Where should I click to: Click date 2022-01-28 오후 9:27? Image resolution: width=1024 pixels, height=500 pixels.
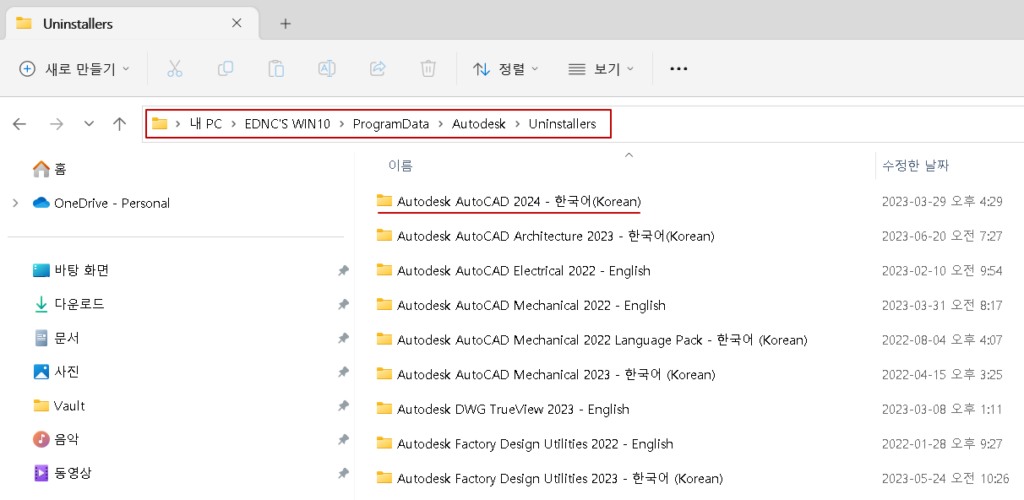coord(942,444)
